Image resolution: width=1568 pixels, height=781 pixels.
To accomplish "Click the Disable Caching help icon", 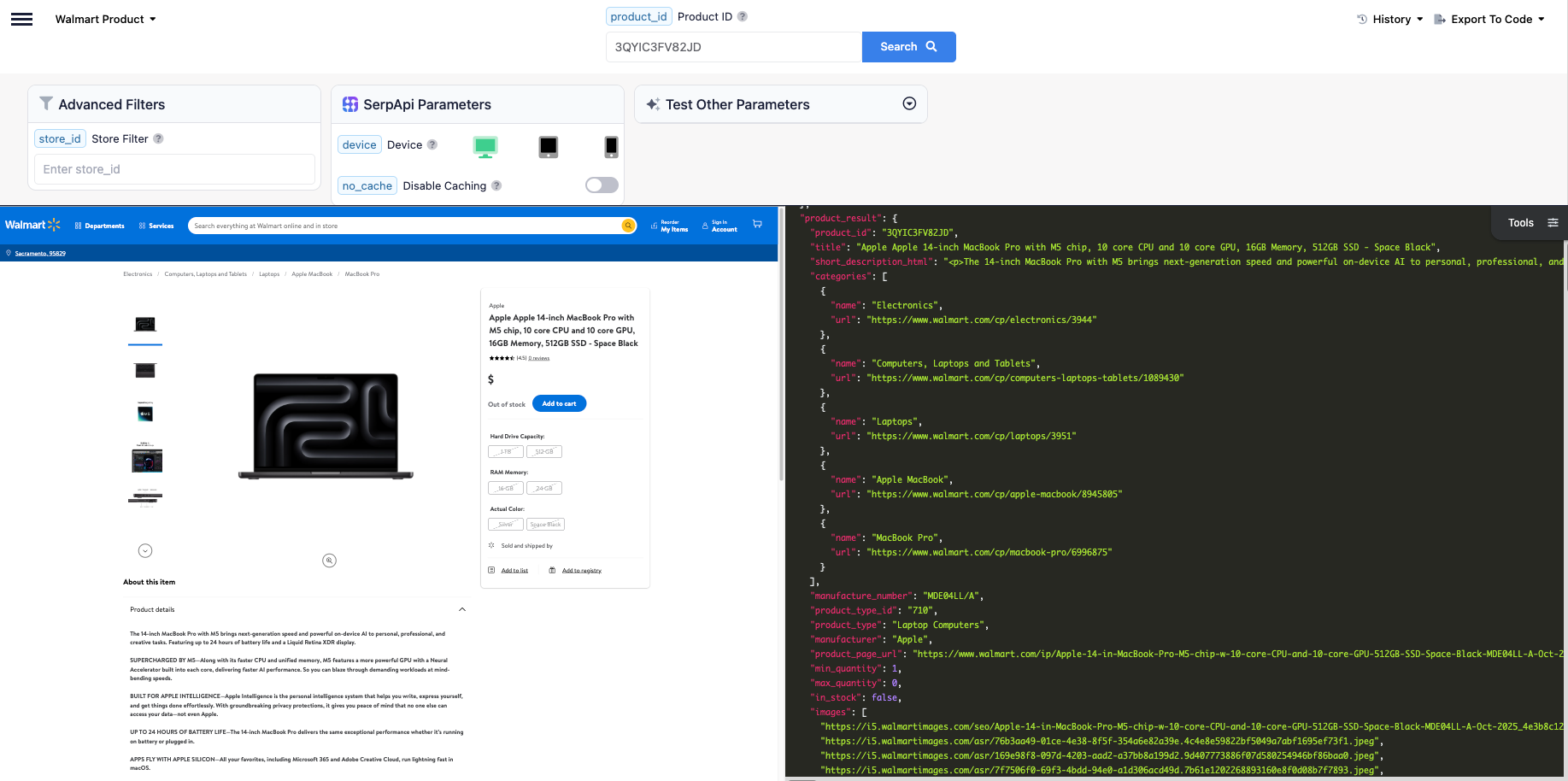I will (496, 185).
